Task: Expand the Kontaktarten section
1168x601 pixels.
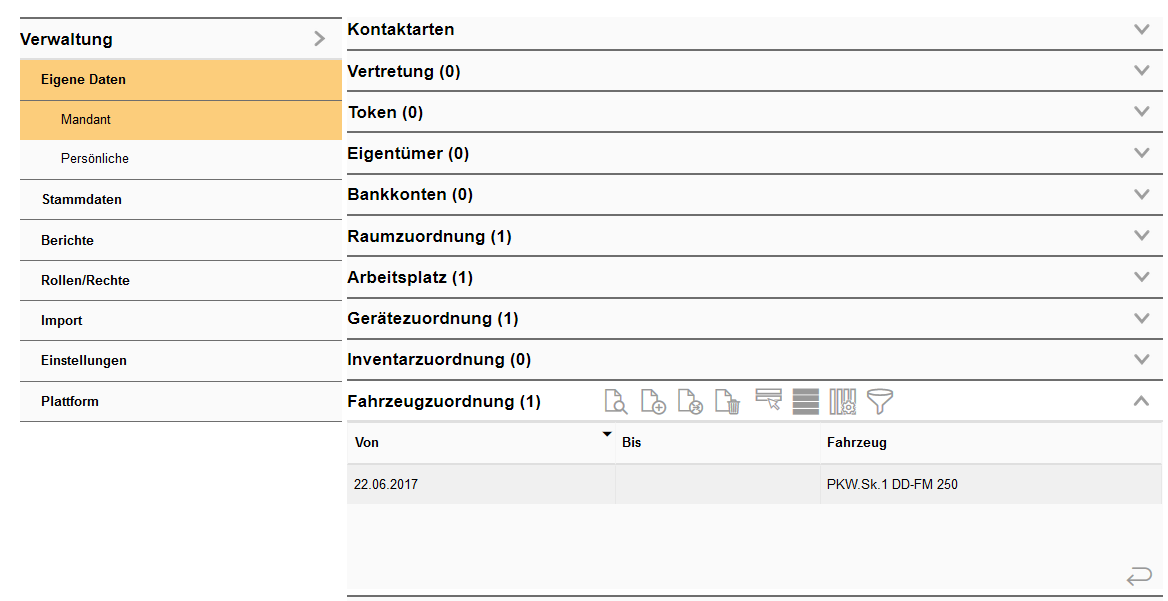Action: coord(1140,30)
